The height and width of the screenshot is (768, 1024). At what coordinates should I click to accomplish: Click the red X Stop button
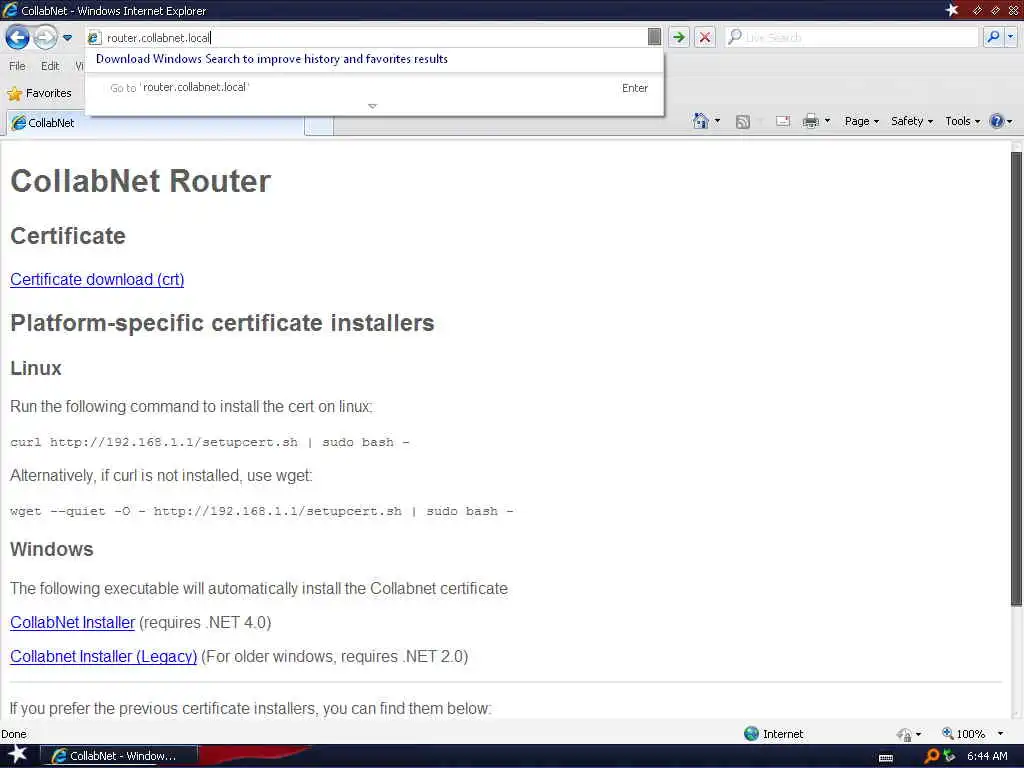tap(705, 37)
